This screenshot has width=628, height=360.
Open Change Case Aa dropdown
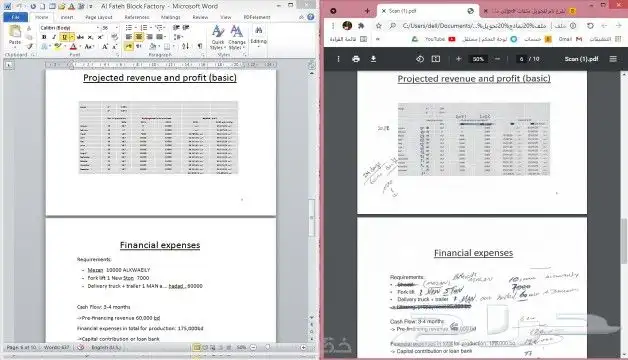(89, 46)
